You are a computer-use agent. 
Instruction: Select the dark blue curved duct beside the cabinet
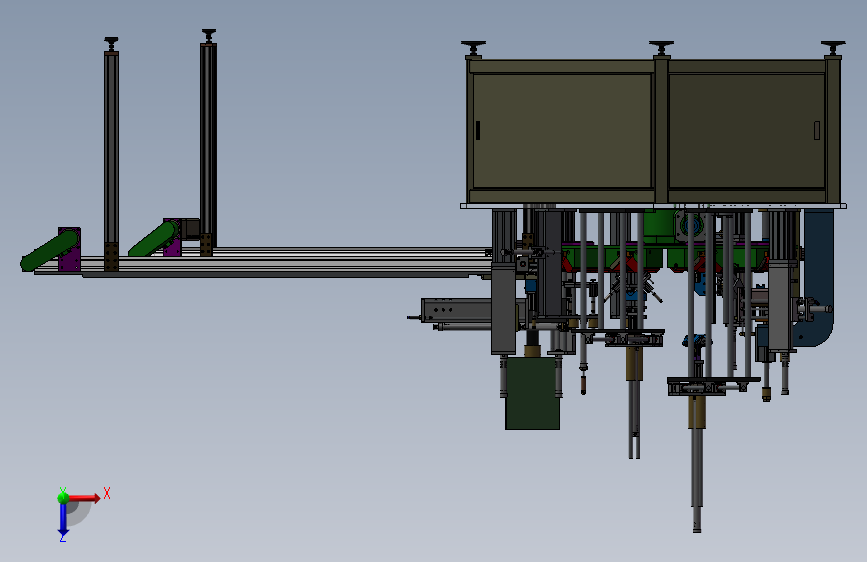tap(817, 277)
